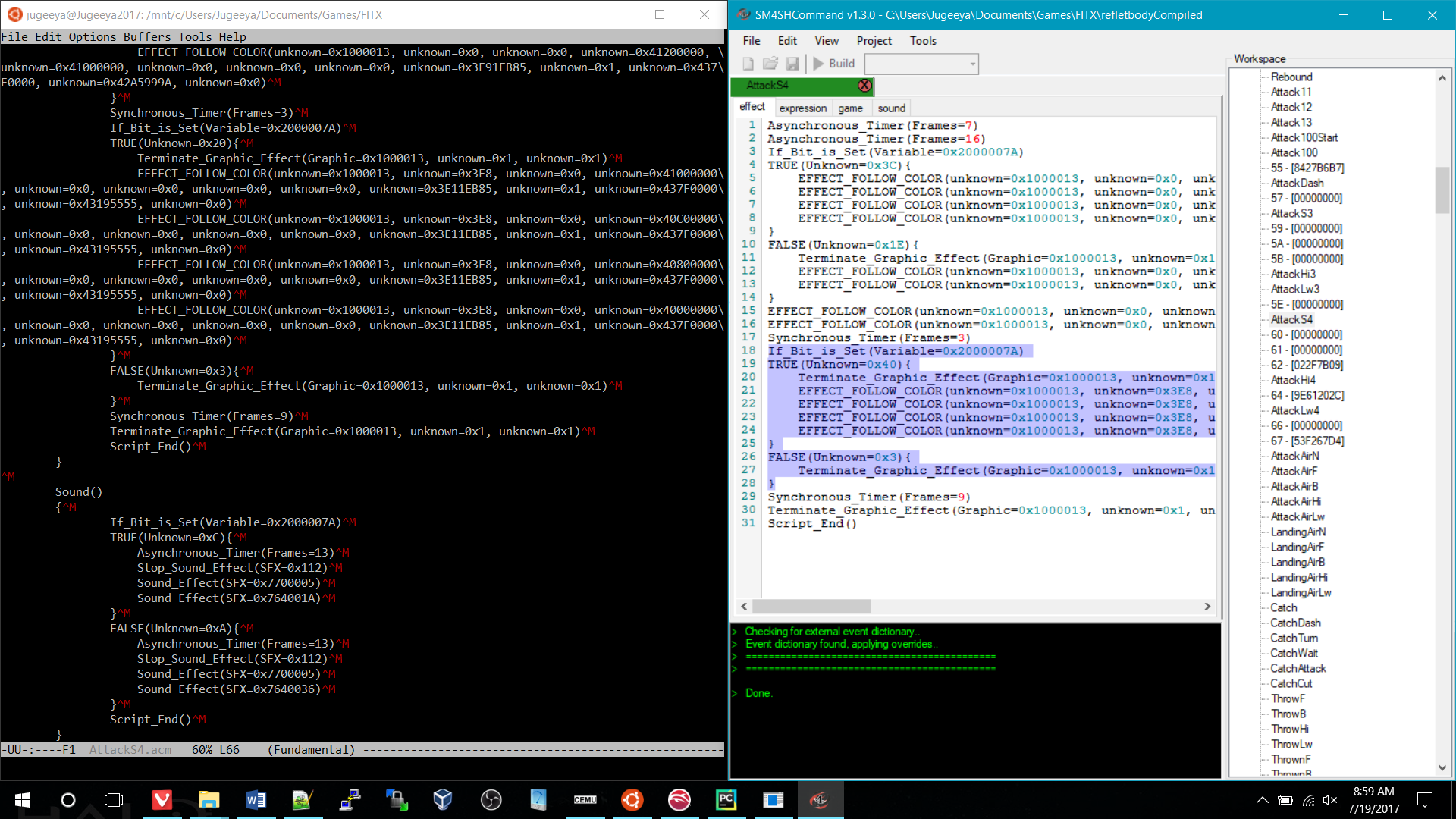Open the CEMU emulator from the taskbar

tap(585, 800)
